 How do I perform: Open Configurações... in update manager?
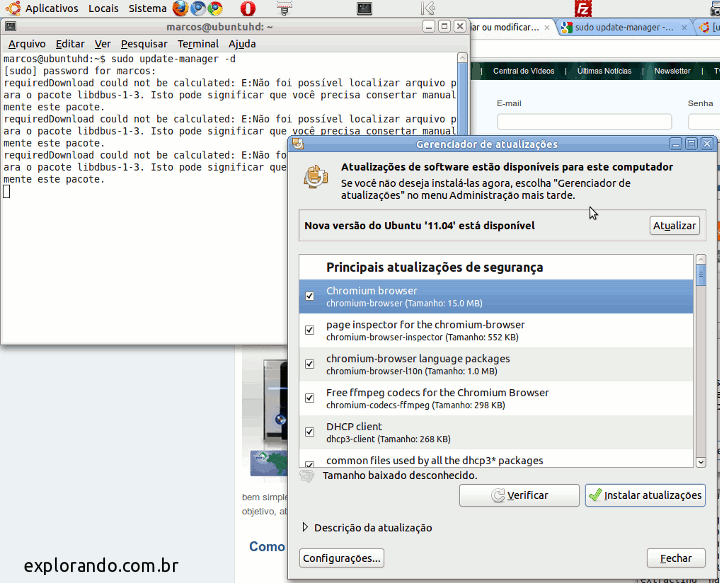[x=342, y=558]
